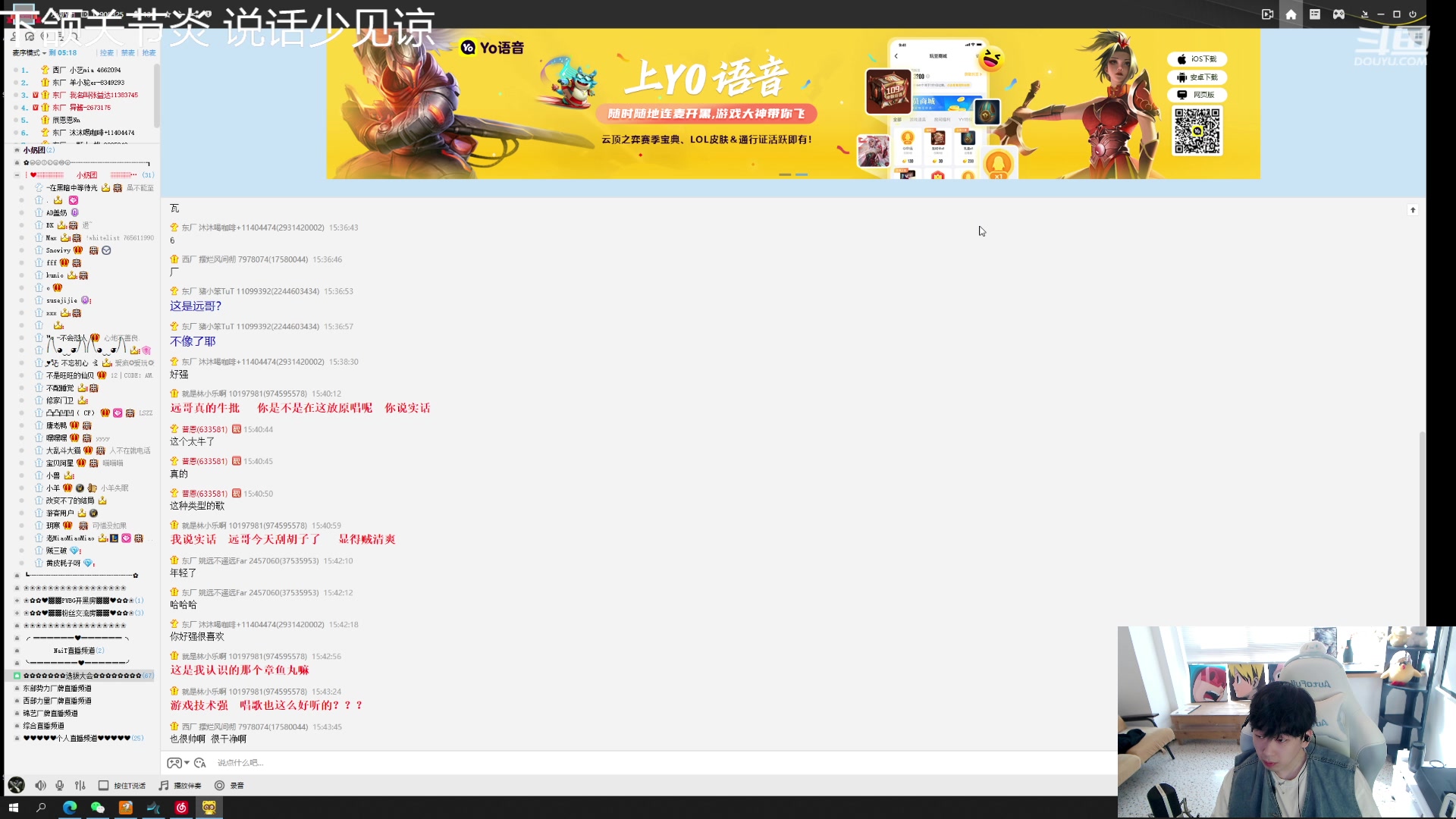Viewport: 1456px width, 819px height.
Task: Open the game selector dropdown near the chat input
Action: click(x=180, y=763)
